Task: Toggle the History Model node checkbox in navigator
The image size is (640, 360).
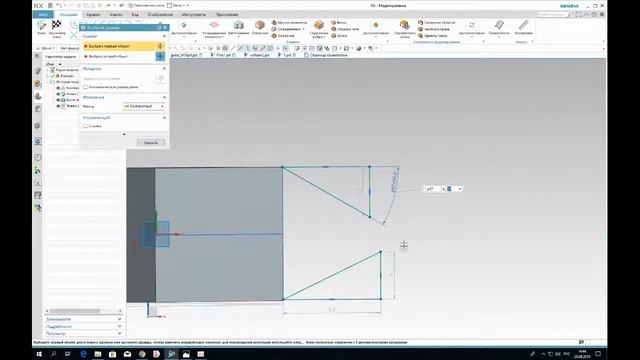Action: coord(53,82)
